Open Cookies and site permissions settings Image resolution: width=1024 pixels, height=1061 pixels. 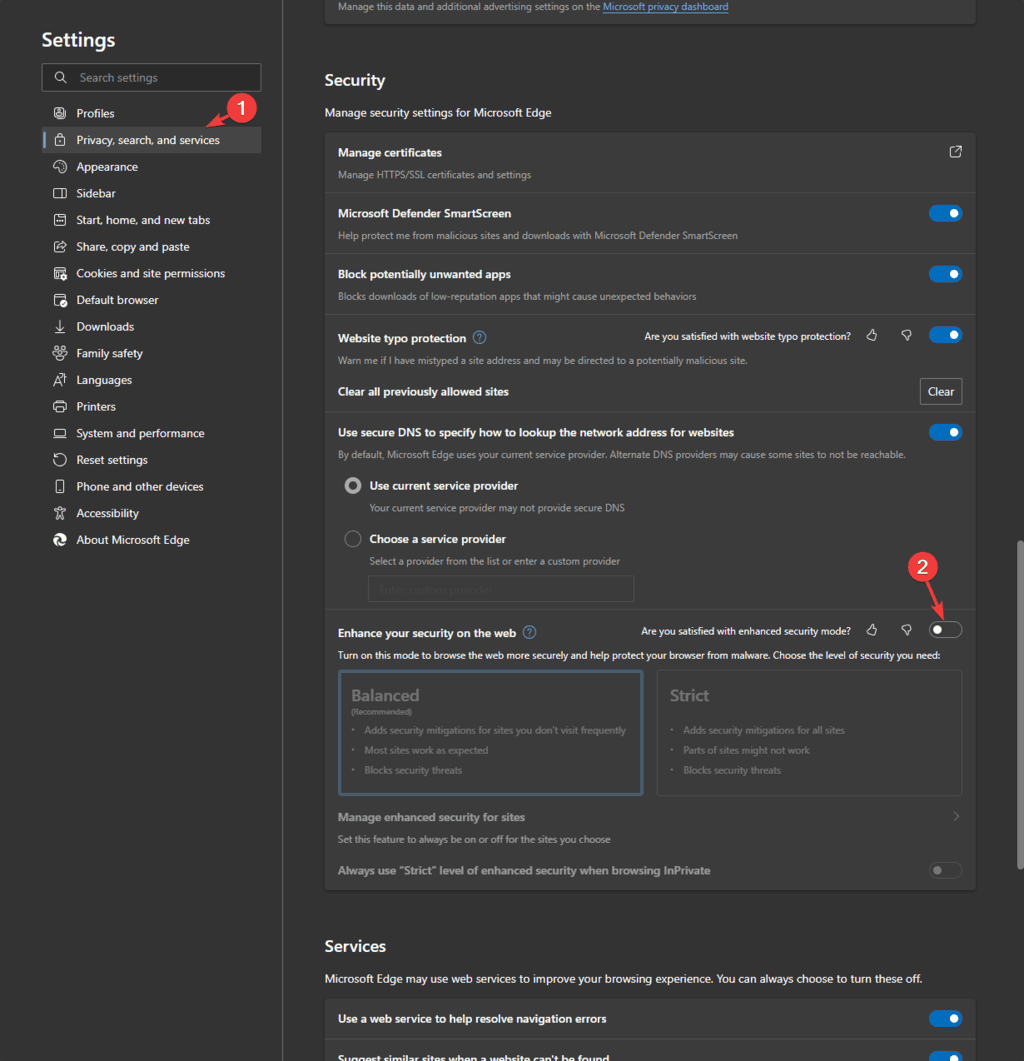click(x=152, y=273)
